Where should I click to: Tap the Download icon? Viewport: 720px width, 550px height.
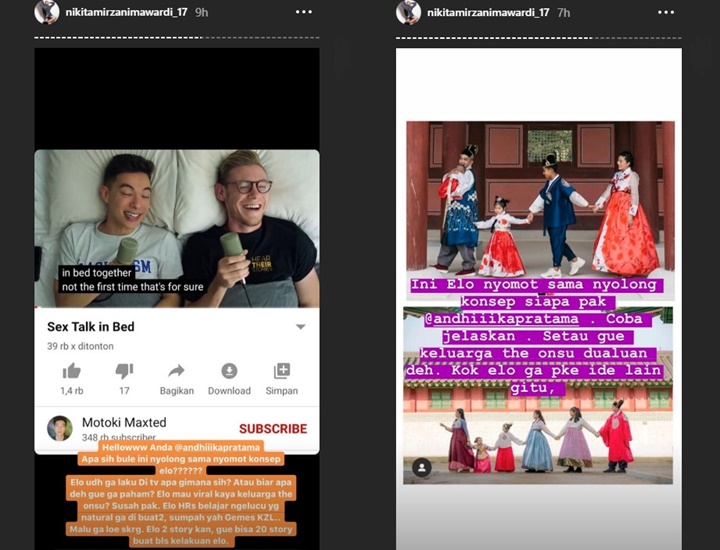(x=229, y=370)
